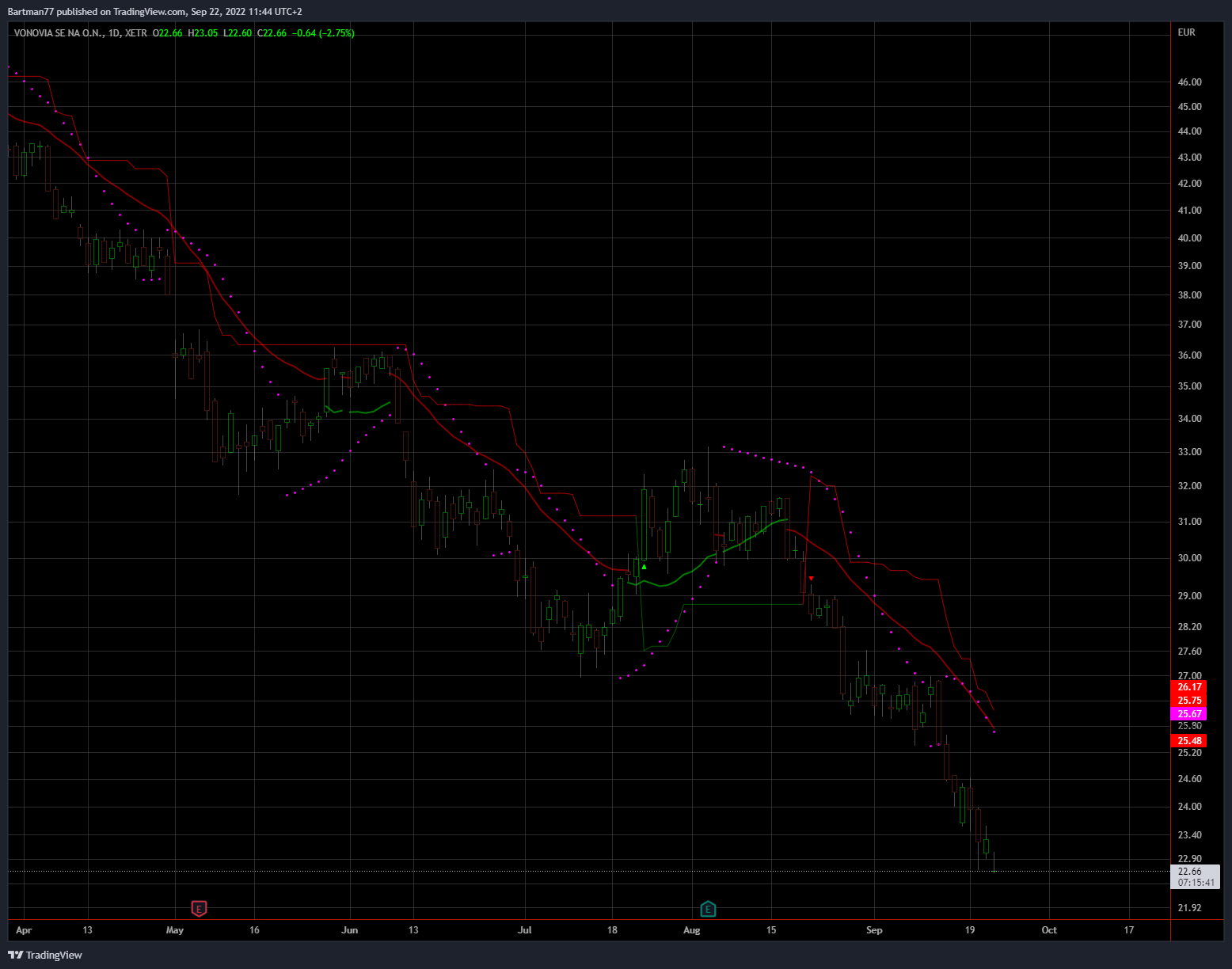Click the 18 date label on time axis
The image size is (1232, 969).
612,930
